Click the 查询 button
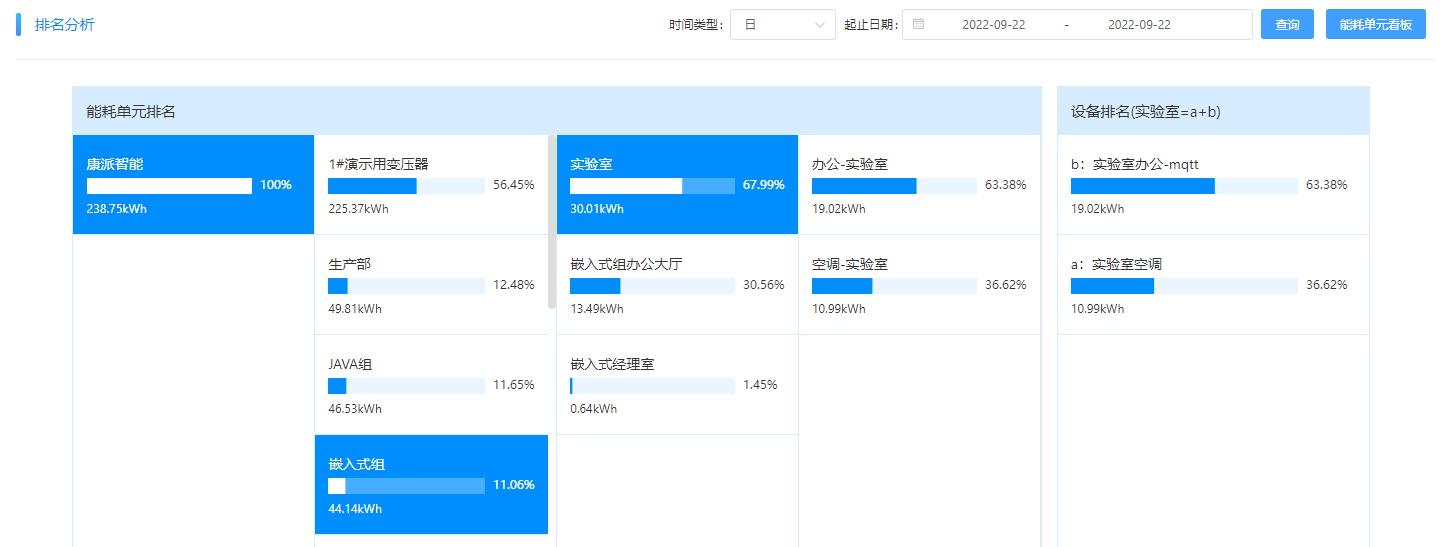1442x547 pixels. pyautogui.click(x=1287, y=25)
